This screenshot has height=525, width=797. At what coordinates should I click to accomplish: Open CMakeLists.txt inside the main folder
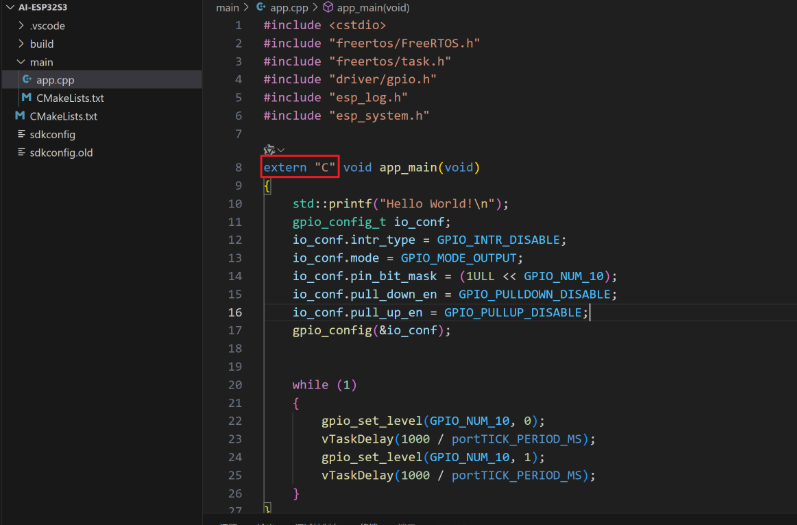(70, 98)
